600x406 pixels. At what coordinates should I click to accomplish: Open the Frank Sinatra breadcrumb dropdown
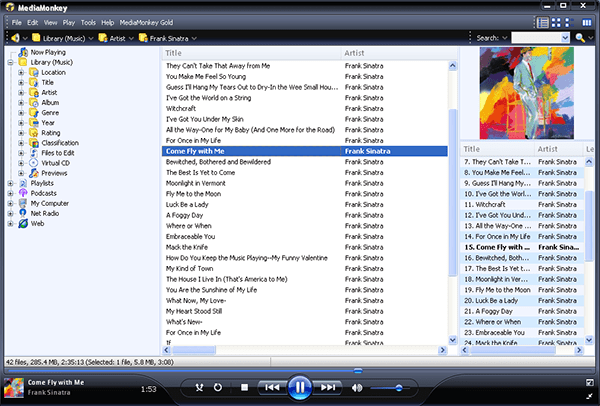pyautogui.click(x=194, y=38)
